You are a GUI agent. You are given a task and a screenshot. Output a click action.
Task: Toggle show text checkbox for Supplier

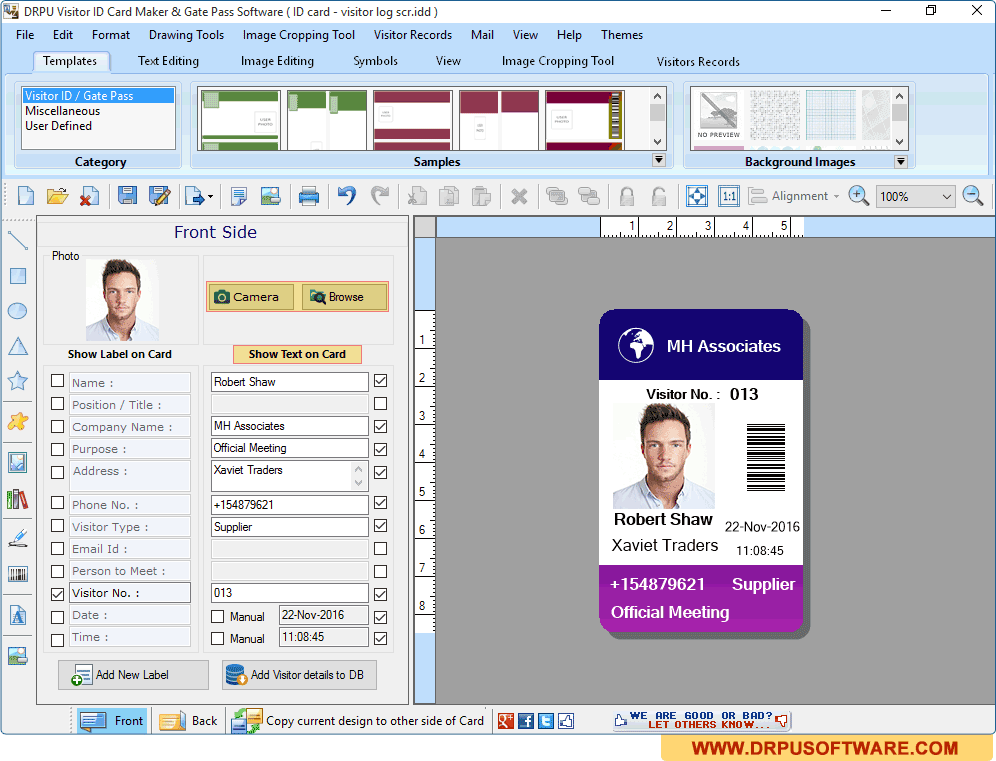point(380,525)
